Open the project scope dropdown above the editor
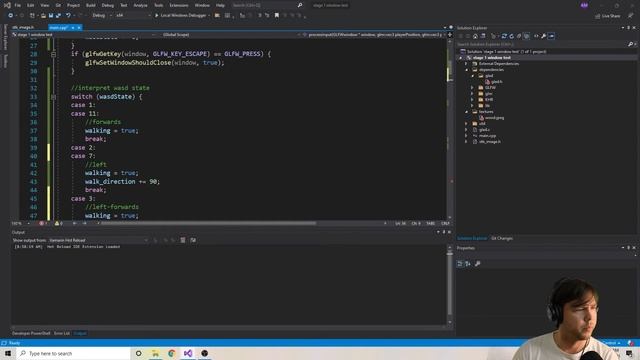Image resolution: width=640 pixels, height=360 pixels. pyautogui.click(x=84, y=35)
